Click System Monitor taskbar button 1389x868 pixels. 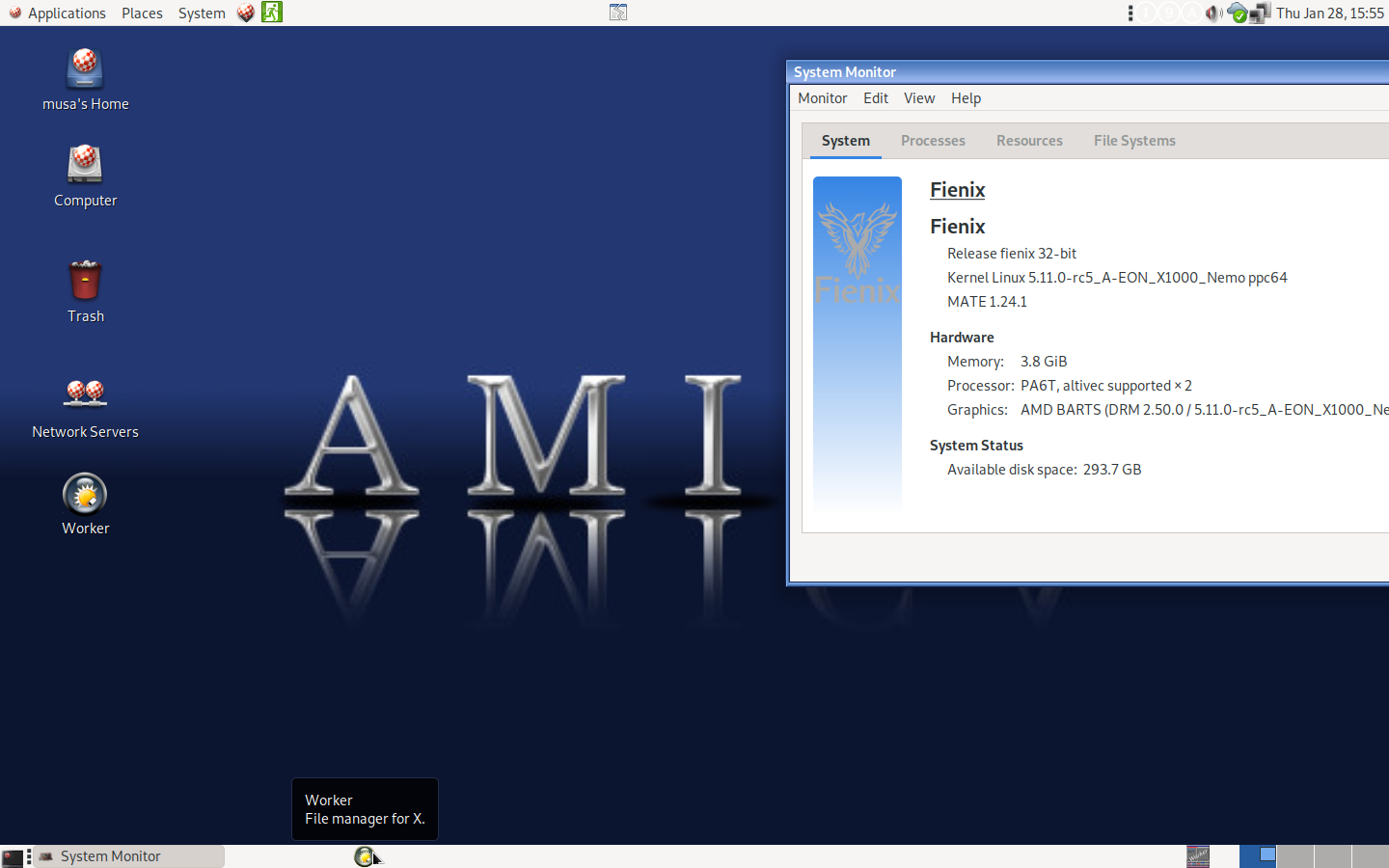(129, 856)
